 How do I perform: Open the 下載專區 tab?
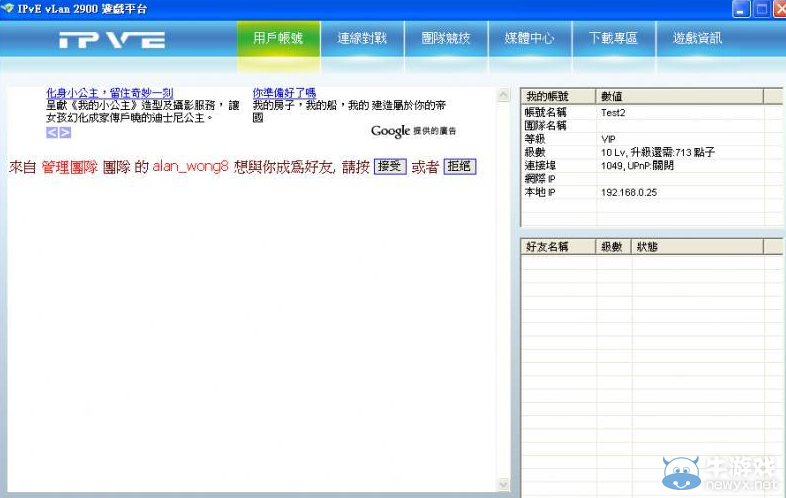click(x=613, y=39)
